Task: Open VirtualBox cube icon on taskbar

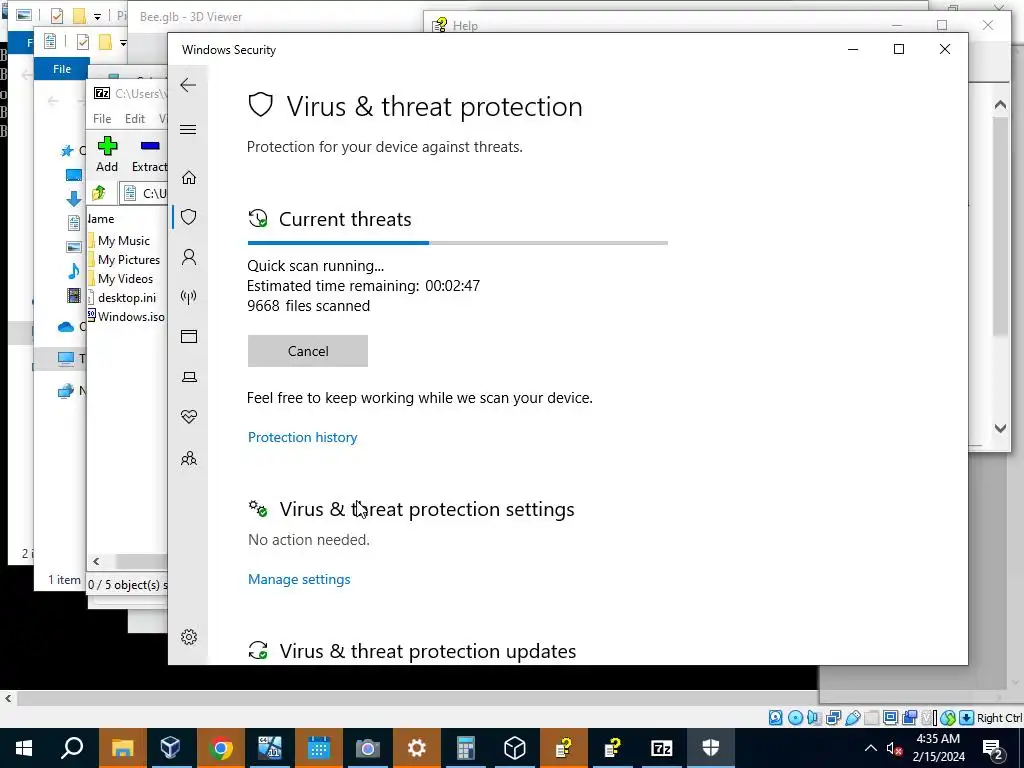Action: coord(171,748)
